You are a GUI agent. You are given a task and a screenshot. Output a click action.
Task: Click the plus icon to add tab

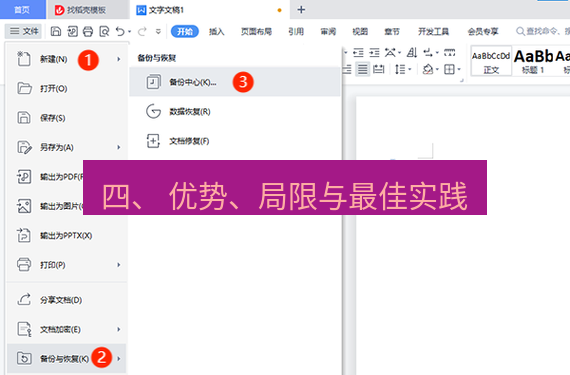tap(301, 10)
